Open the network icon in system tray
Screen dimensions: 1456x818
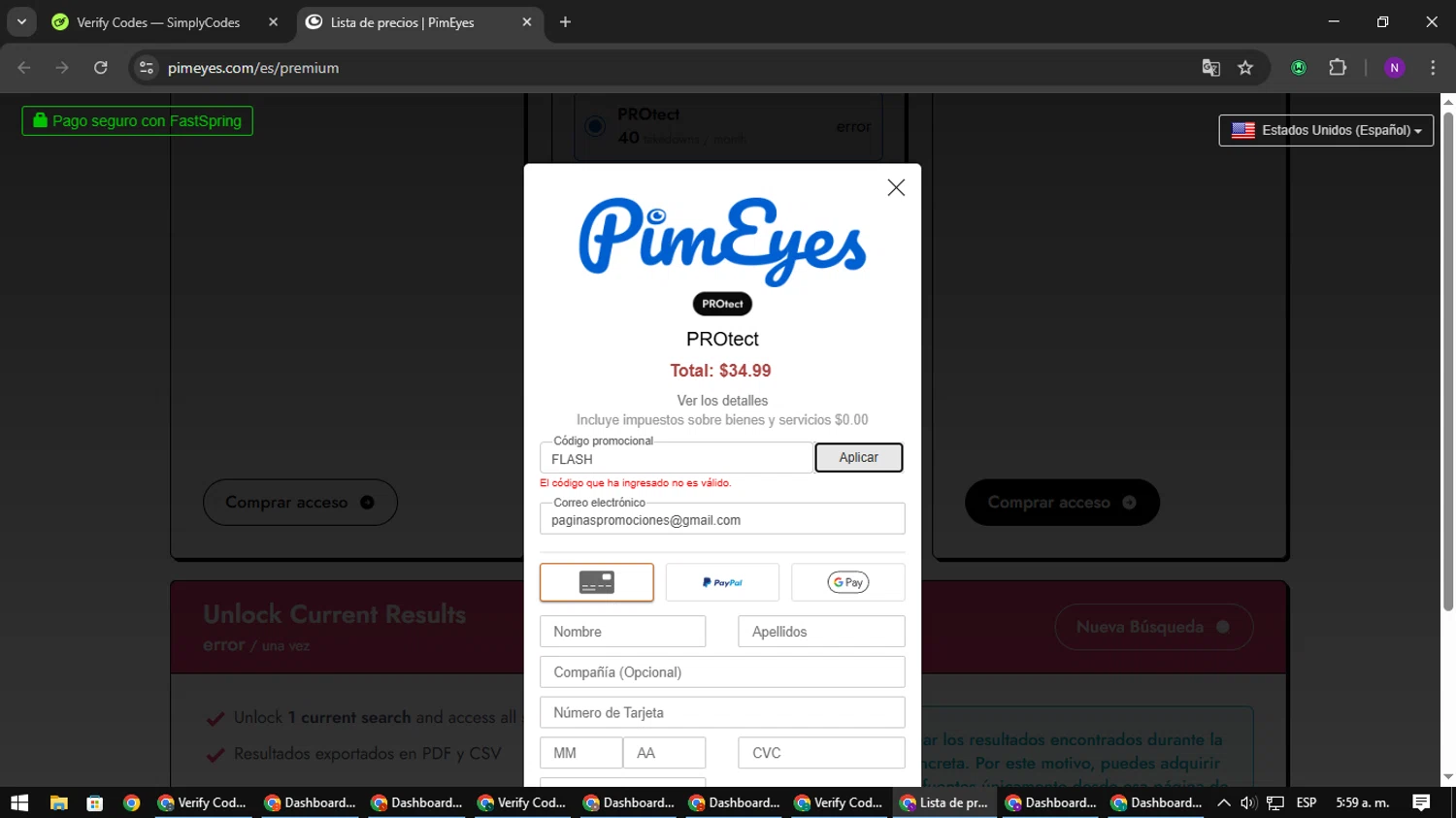pos(1275,802)
